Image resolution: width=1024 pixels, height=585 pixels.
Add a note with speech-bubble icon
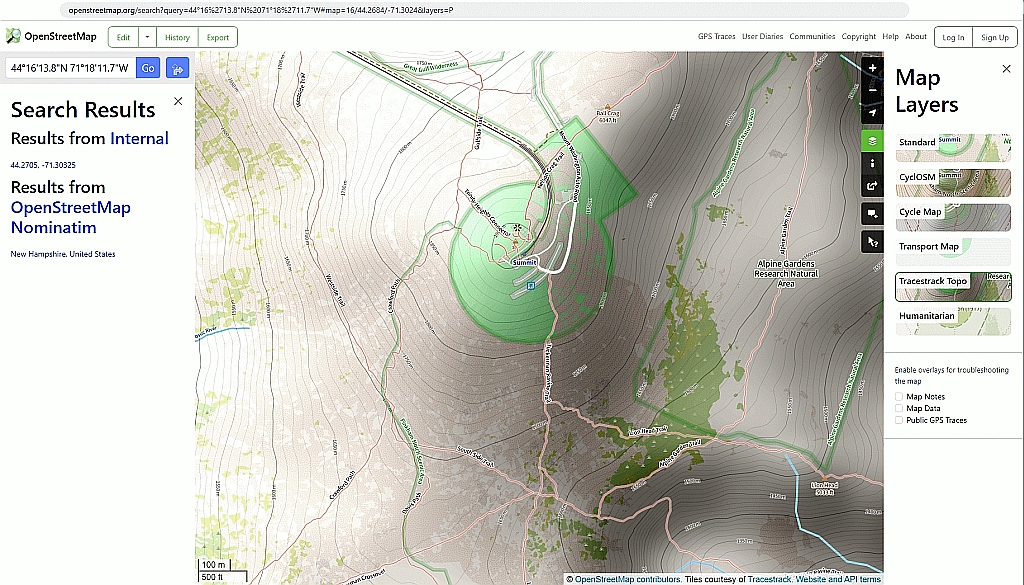click(x=872, y=213)
